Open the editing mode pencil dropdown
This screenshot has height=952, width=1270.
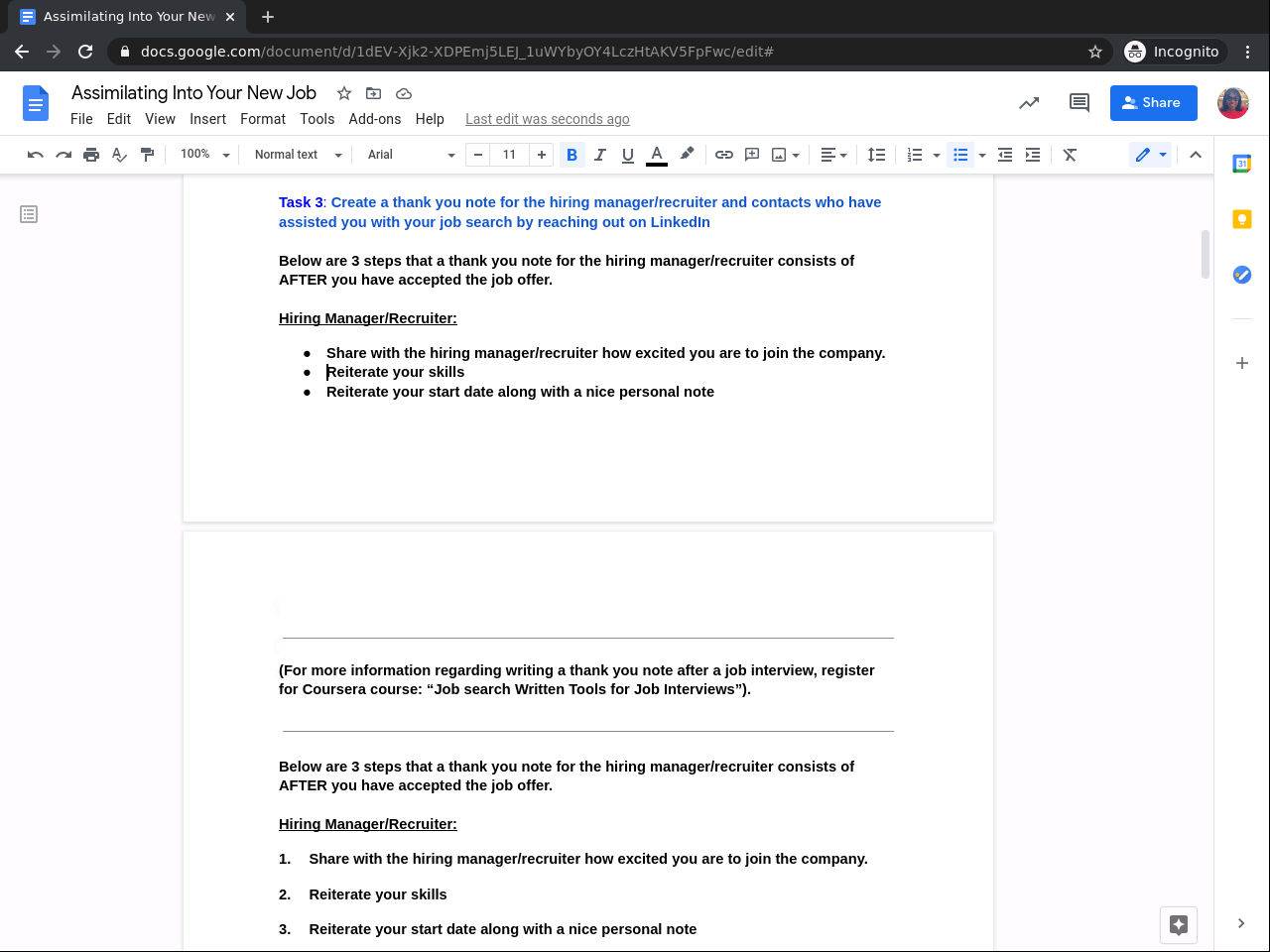tap(1151, 155)
